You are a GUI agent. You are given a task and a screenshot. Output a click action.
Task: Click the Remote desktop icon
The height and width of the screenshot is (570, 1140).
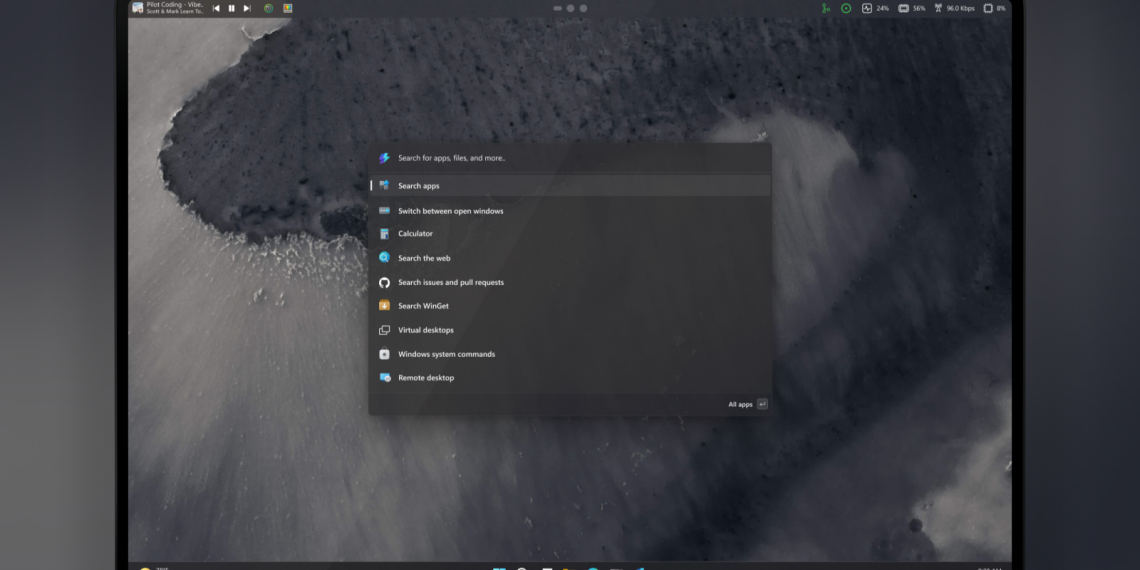(x=385, y=377)
